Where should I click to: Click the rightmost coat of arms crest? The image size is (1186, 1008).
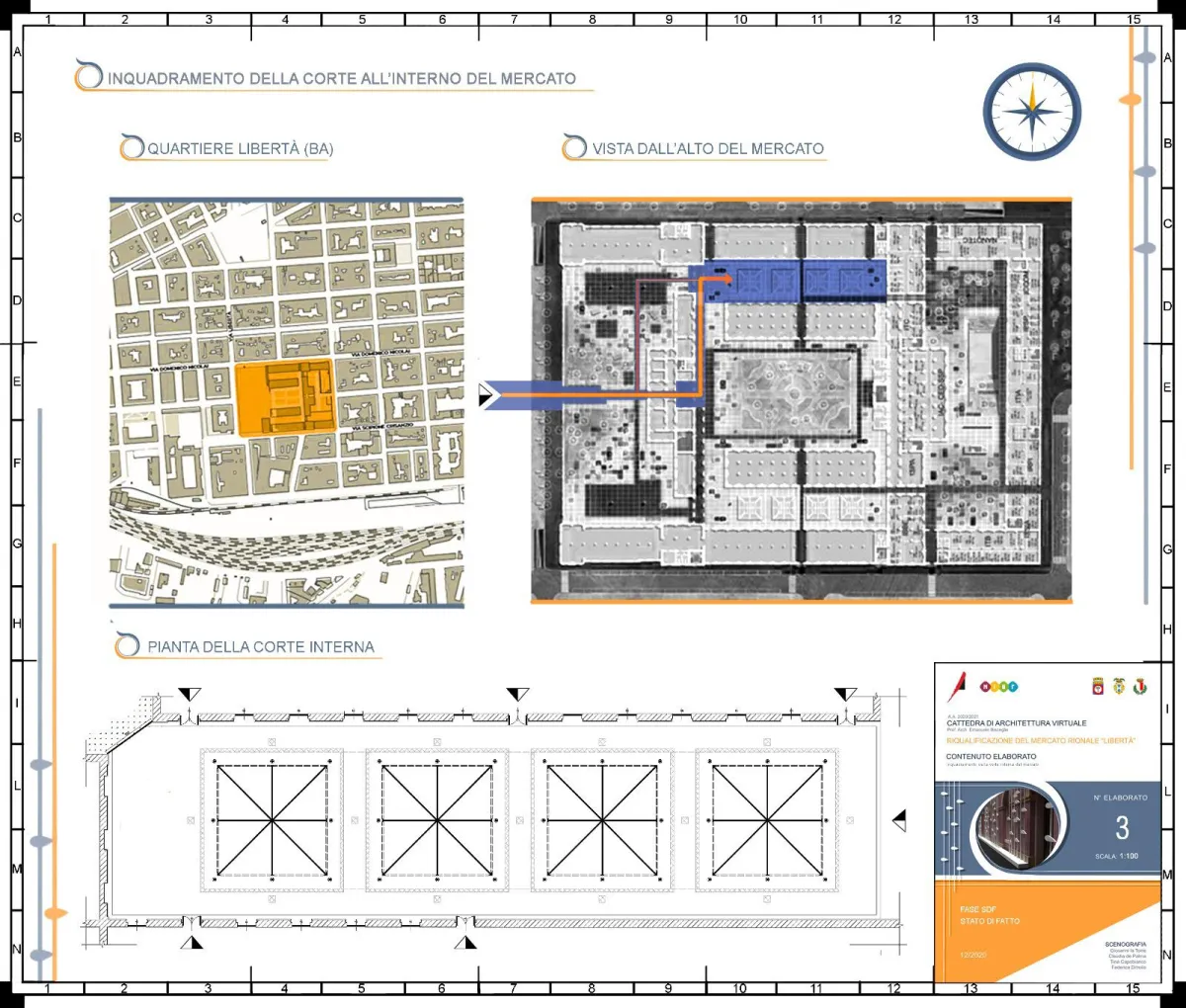1140,686
